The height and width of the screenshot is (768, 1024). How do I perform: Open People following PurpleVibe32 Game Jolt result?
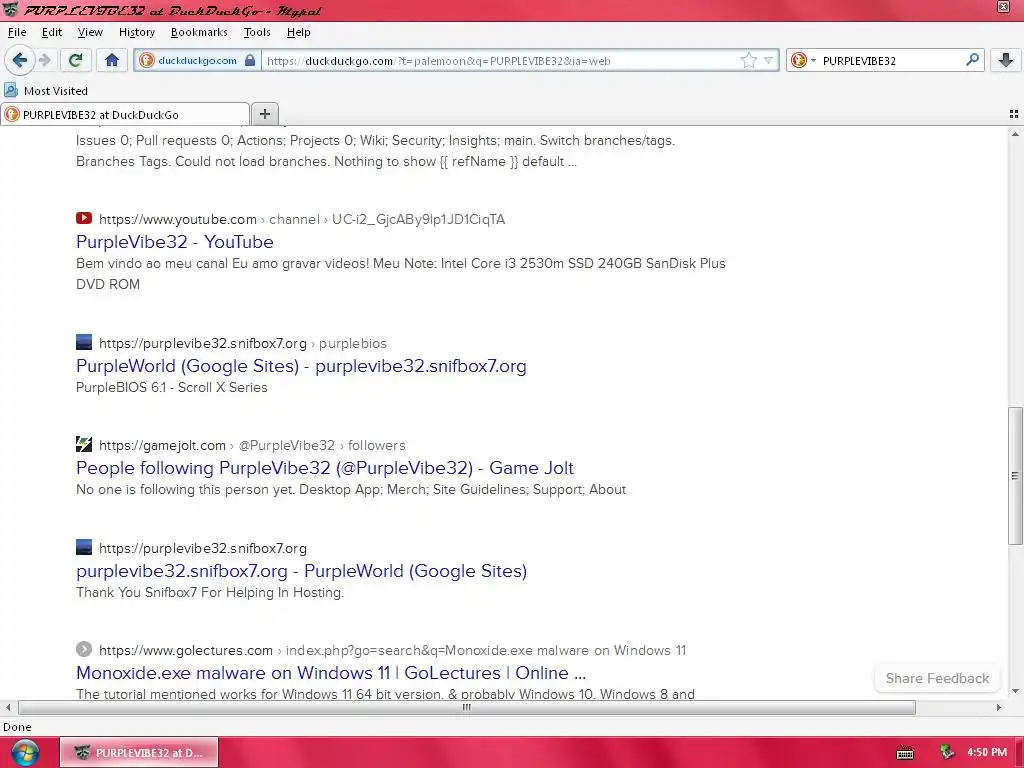click(325, 468)
